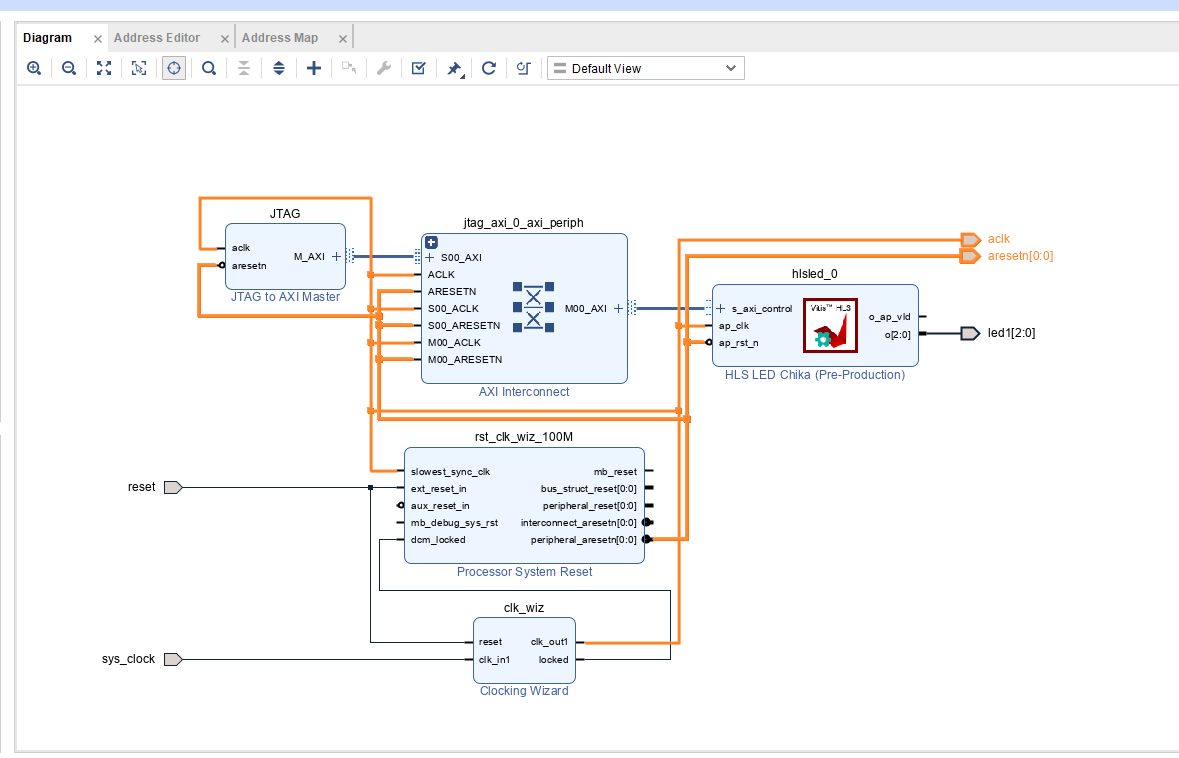Expand the jtag_axi_0_axi_periph block plus box

[x=432, y=242]
